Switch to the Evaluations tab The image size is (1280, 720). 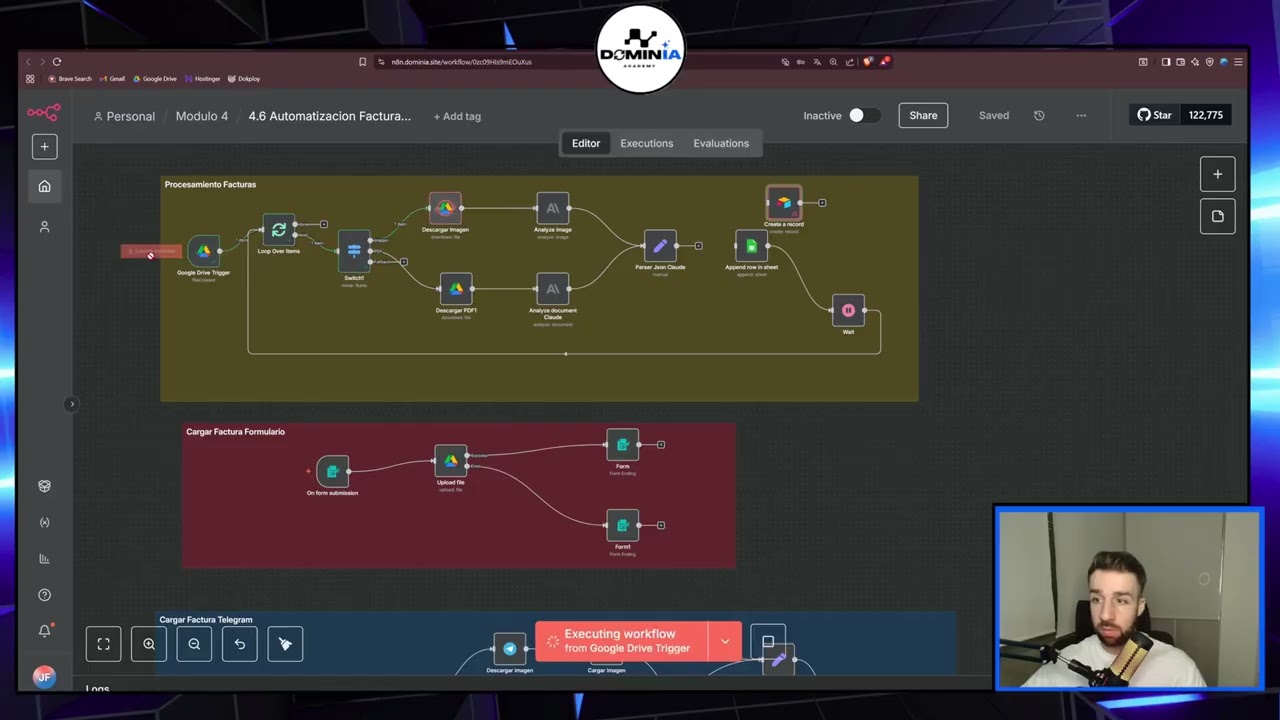721,143
